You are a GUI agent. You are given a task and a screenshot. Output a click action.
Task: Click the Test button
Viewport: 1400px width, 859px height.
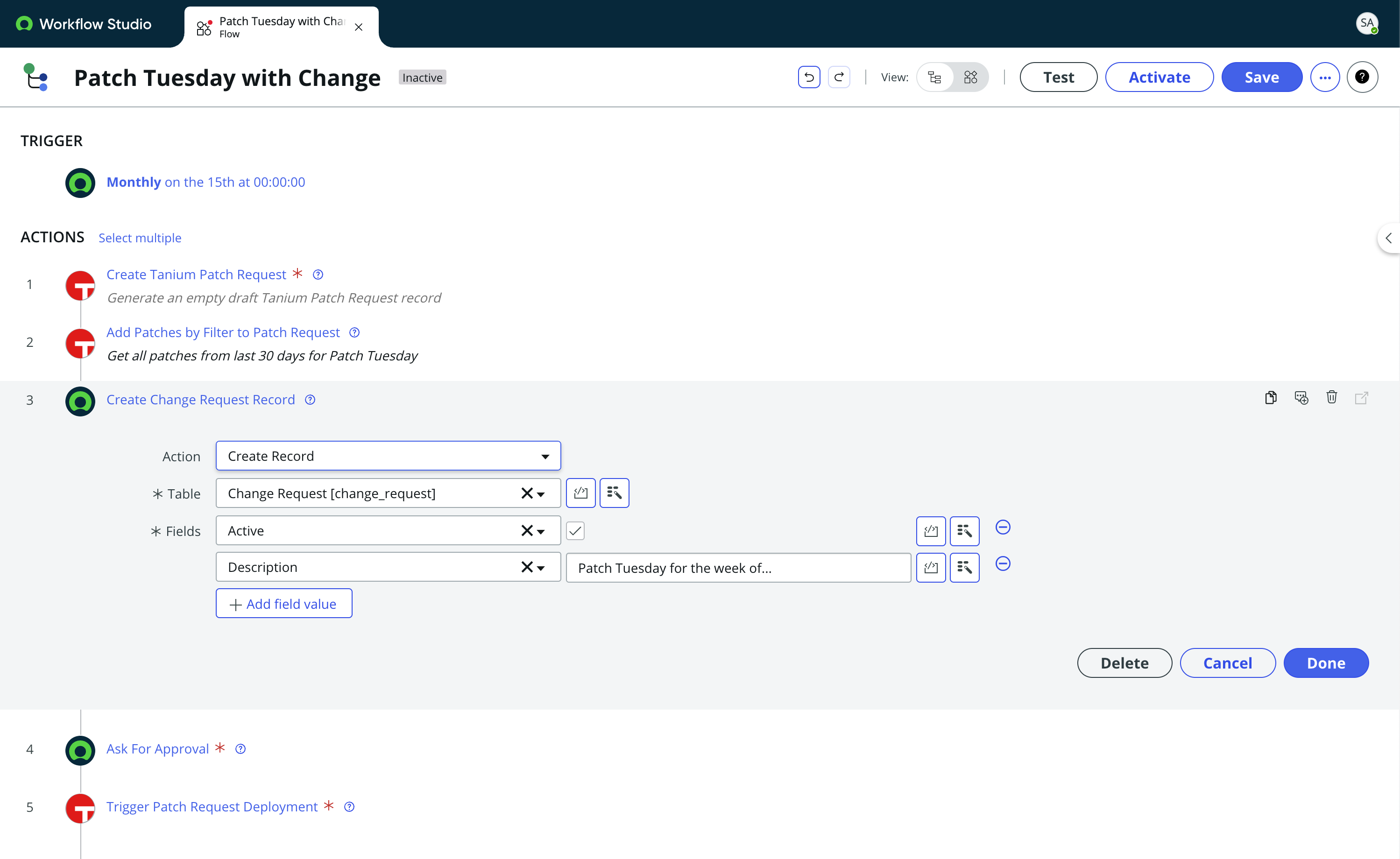click(1059, 77)
